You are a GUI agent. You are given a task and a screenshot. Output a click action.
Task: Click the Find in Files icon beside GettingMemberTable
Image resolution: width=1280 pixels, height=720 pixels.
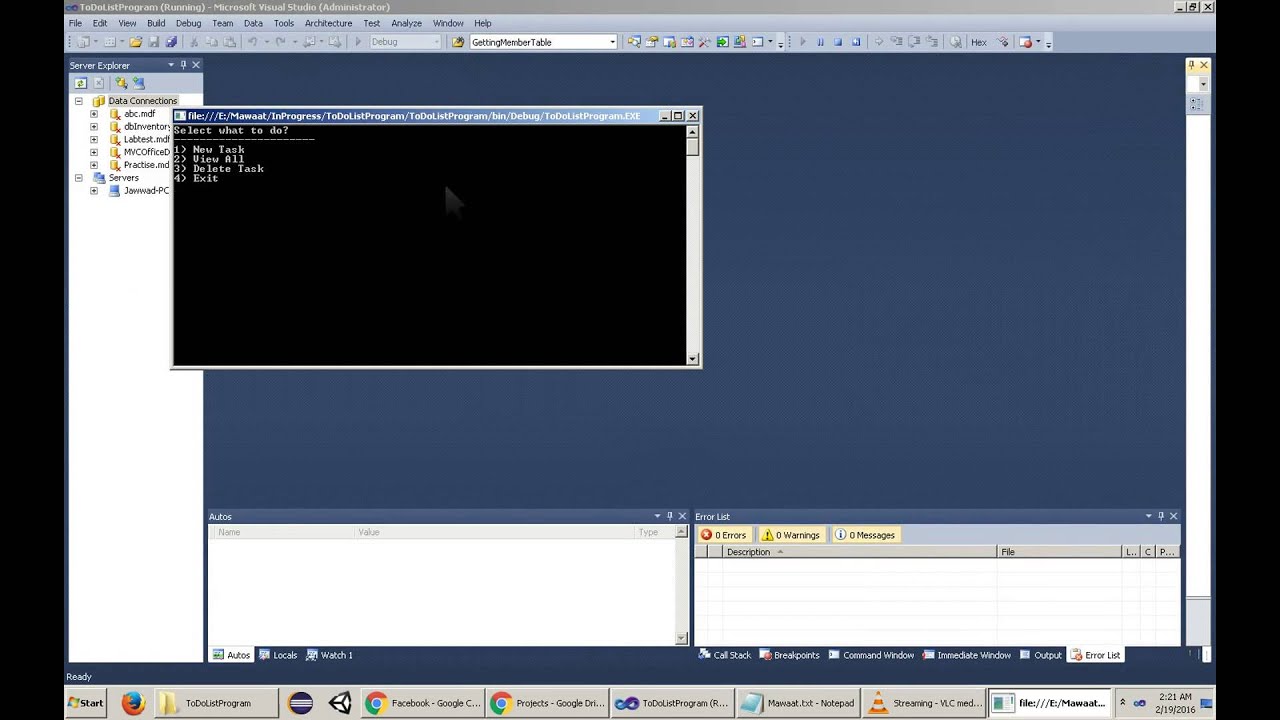[x=458, y=42]
